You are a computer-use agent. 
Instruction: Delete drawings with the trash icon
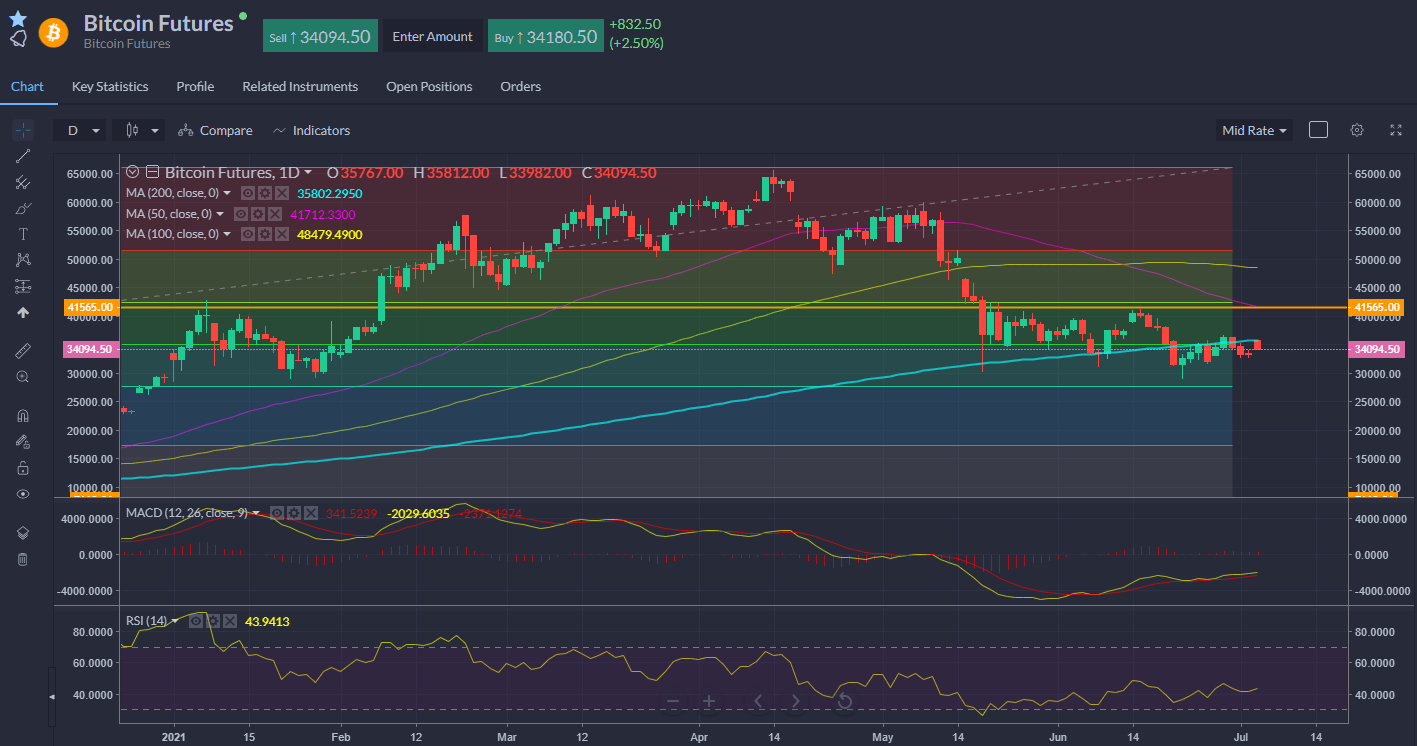tap(23, 559)
